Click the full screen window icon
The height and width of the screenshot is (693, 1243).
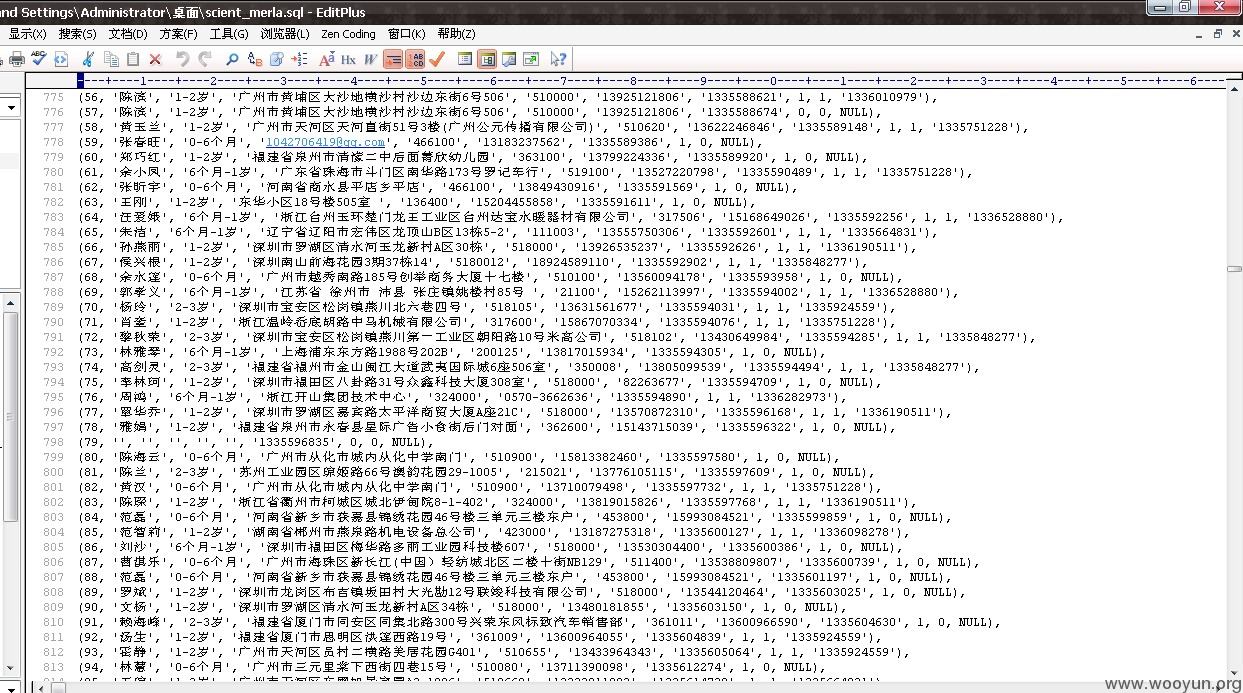(531, 59)
